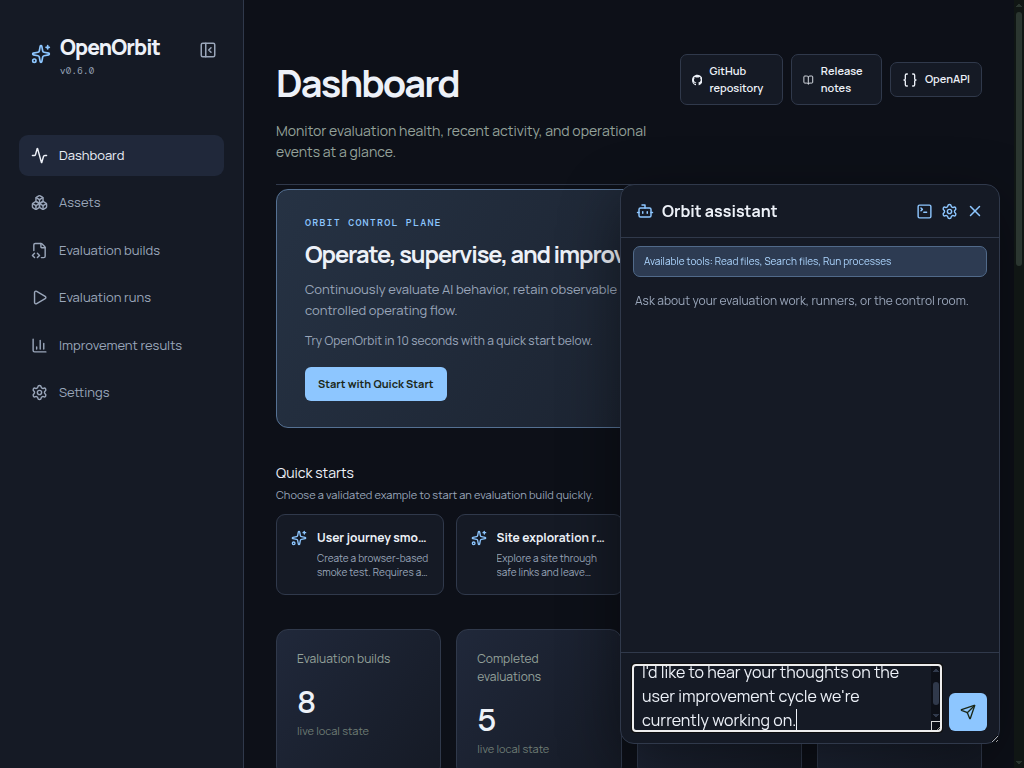Click the evaluation builds count 8

tap(306, 703)
